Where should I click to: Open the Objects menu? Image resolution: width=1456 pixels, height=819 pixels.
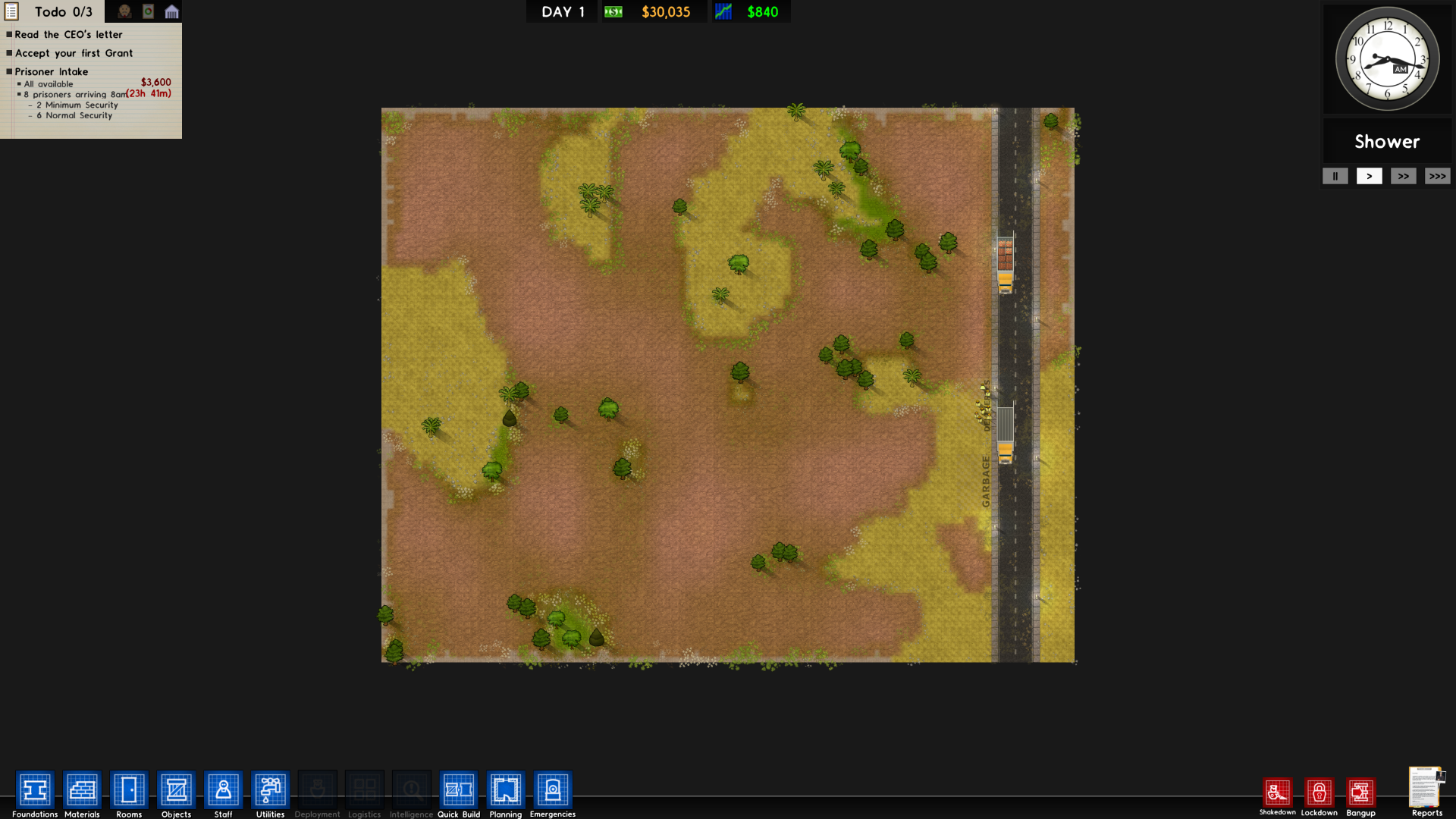[x=176, y=790]
